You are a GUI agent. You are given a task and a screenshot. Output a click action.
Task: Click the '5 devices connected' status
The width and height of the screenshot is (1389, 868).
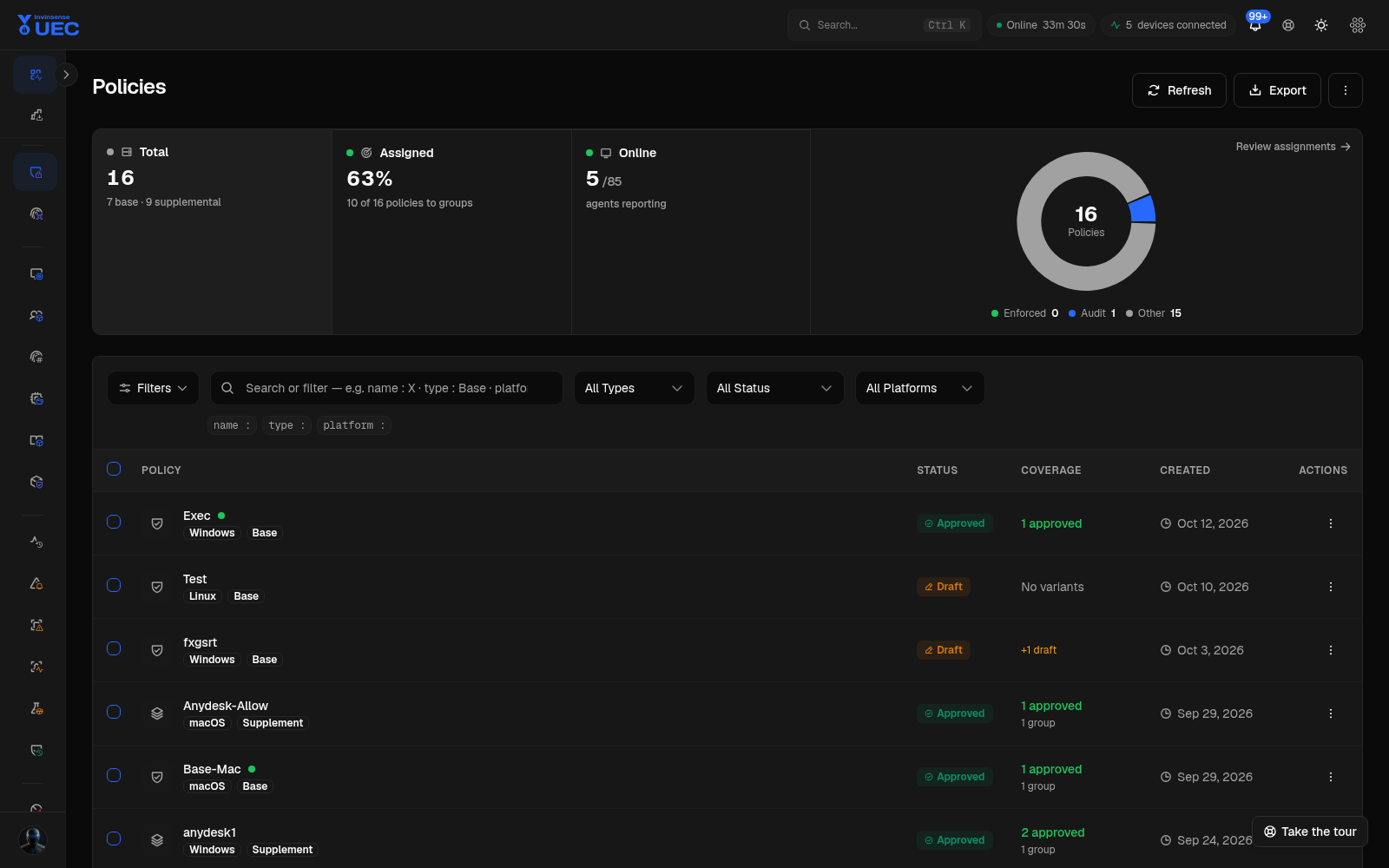(x=1168, y=25)
